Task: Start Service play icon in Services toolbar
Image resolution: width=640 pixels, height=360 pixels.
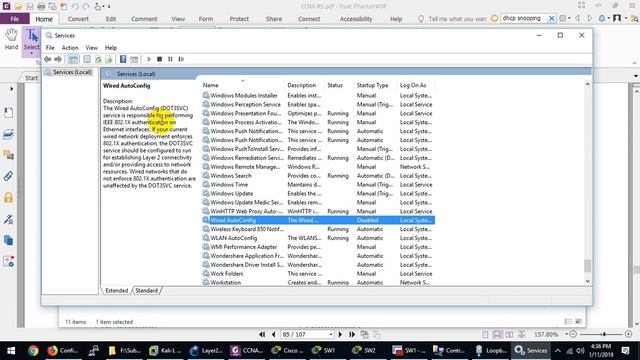Action: click(149, 59)
